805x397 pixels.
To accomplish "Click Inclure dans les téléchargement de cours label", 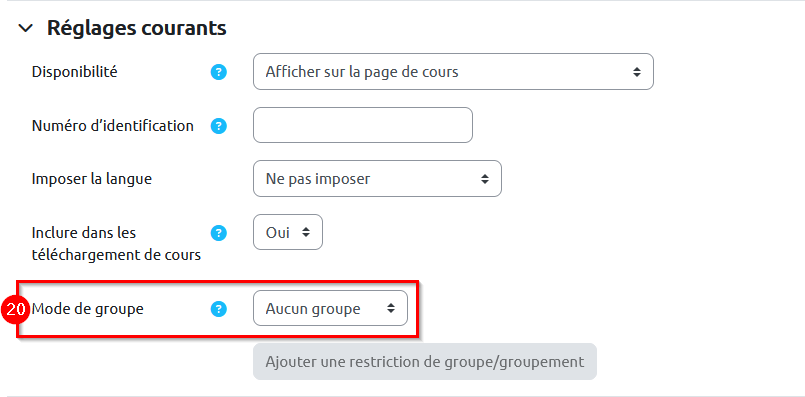I will click(x=116, y=244).
